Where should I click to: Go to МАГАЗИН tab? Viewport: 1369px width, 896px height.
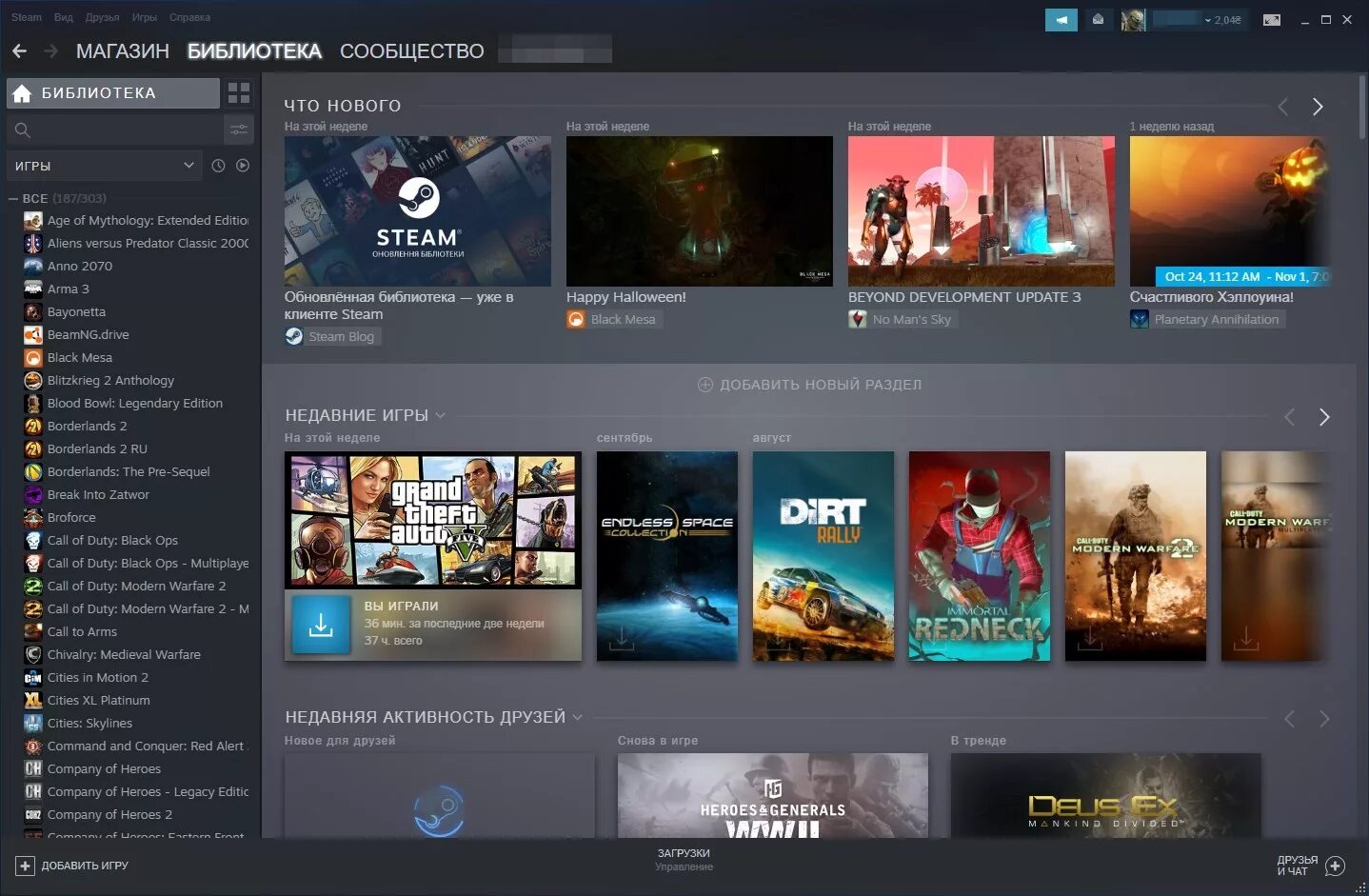click(x=123, y=51)
